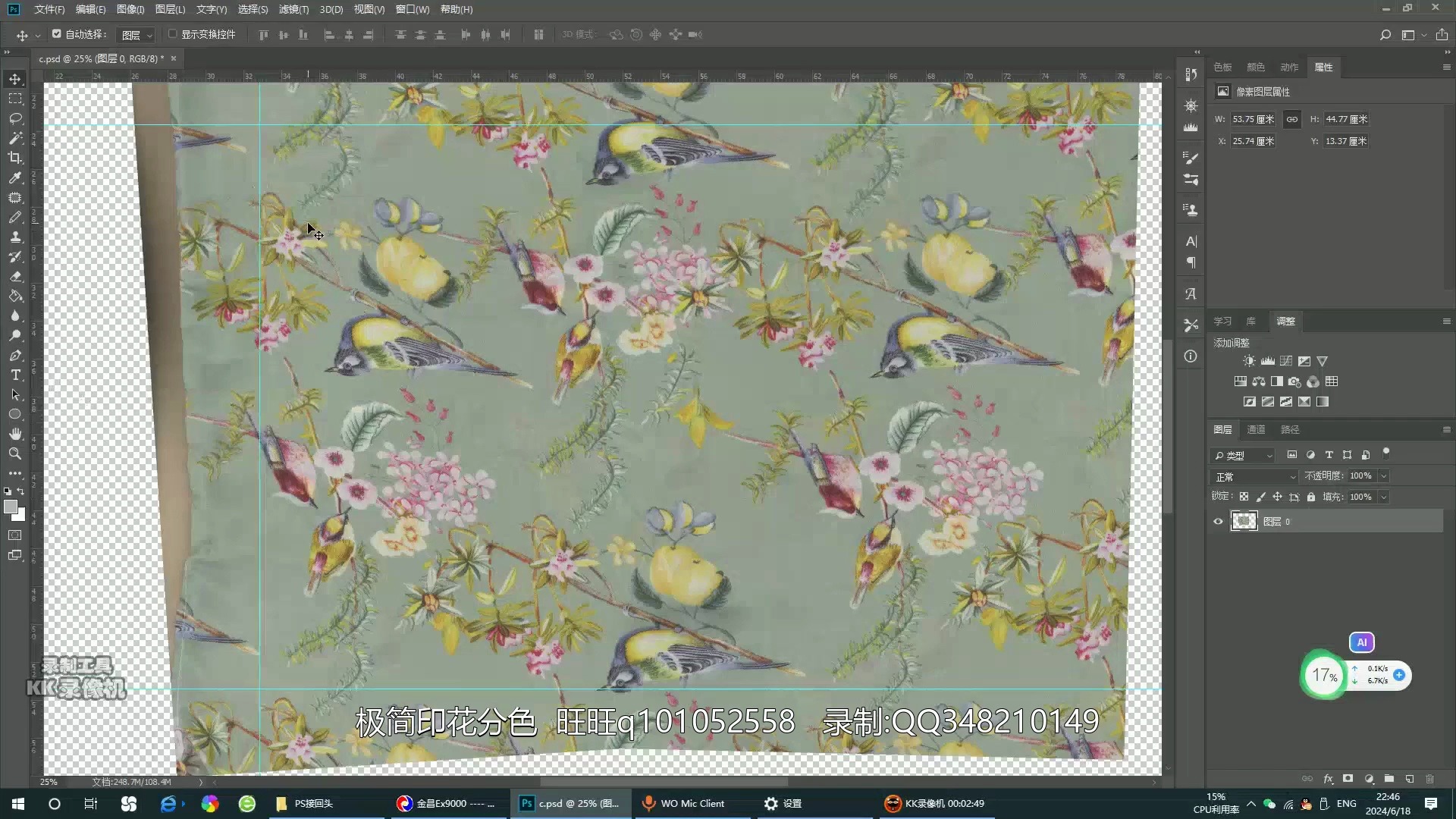Select the Move tool in the toolbox

pos(15,79)
